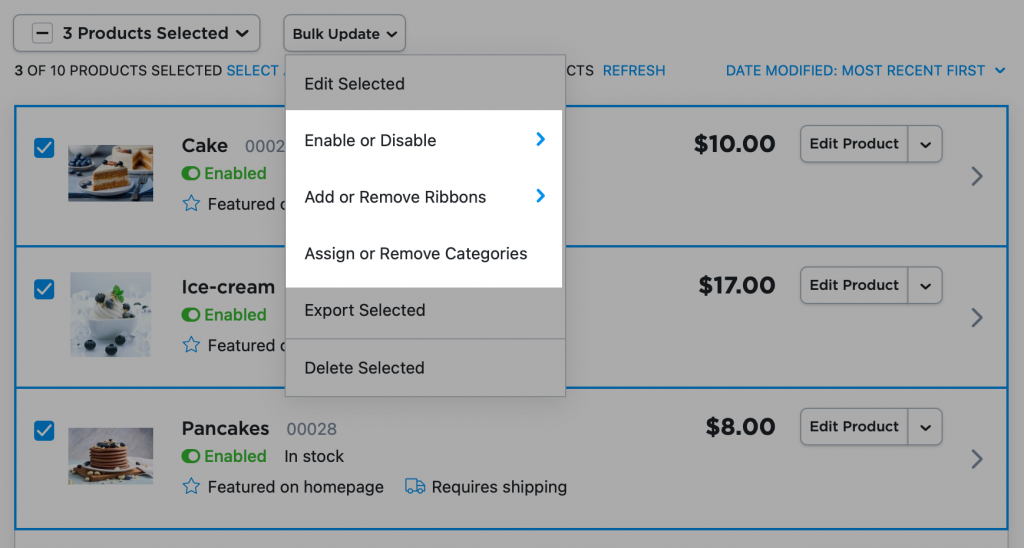Open the Bulk Update dropdown
Viewport: 1024px width, 548px height.
coord(344,33)
